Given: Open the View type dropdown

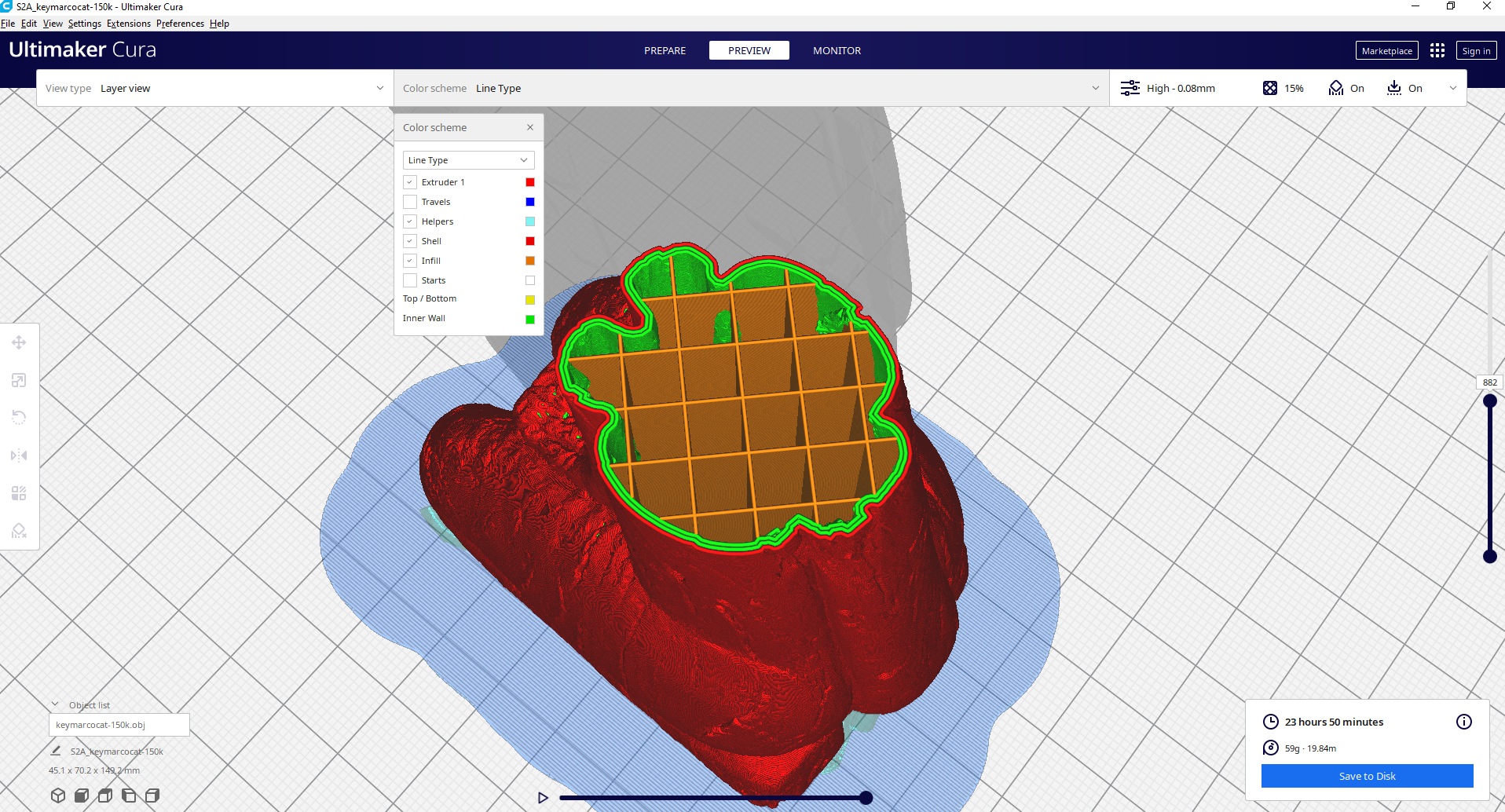Looking at the screenshot, I should pyautogui.click(x=214, y=88).
